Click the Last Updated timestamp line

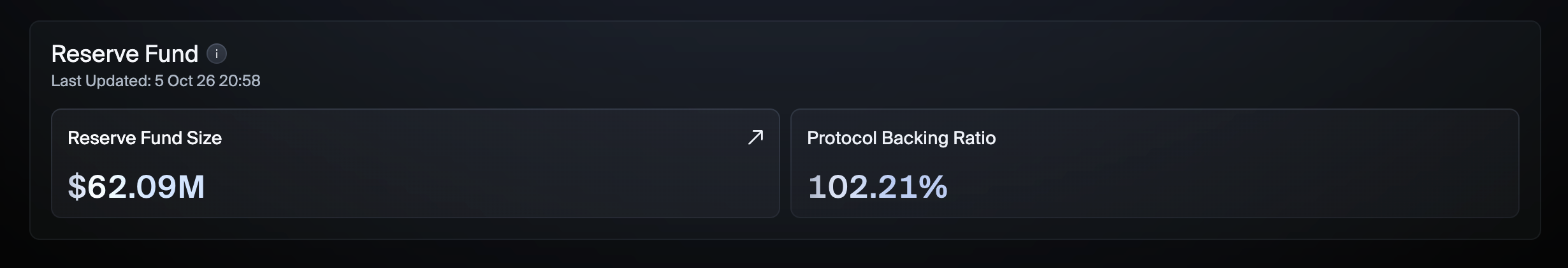tap(156, 81)
